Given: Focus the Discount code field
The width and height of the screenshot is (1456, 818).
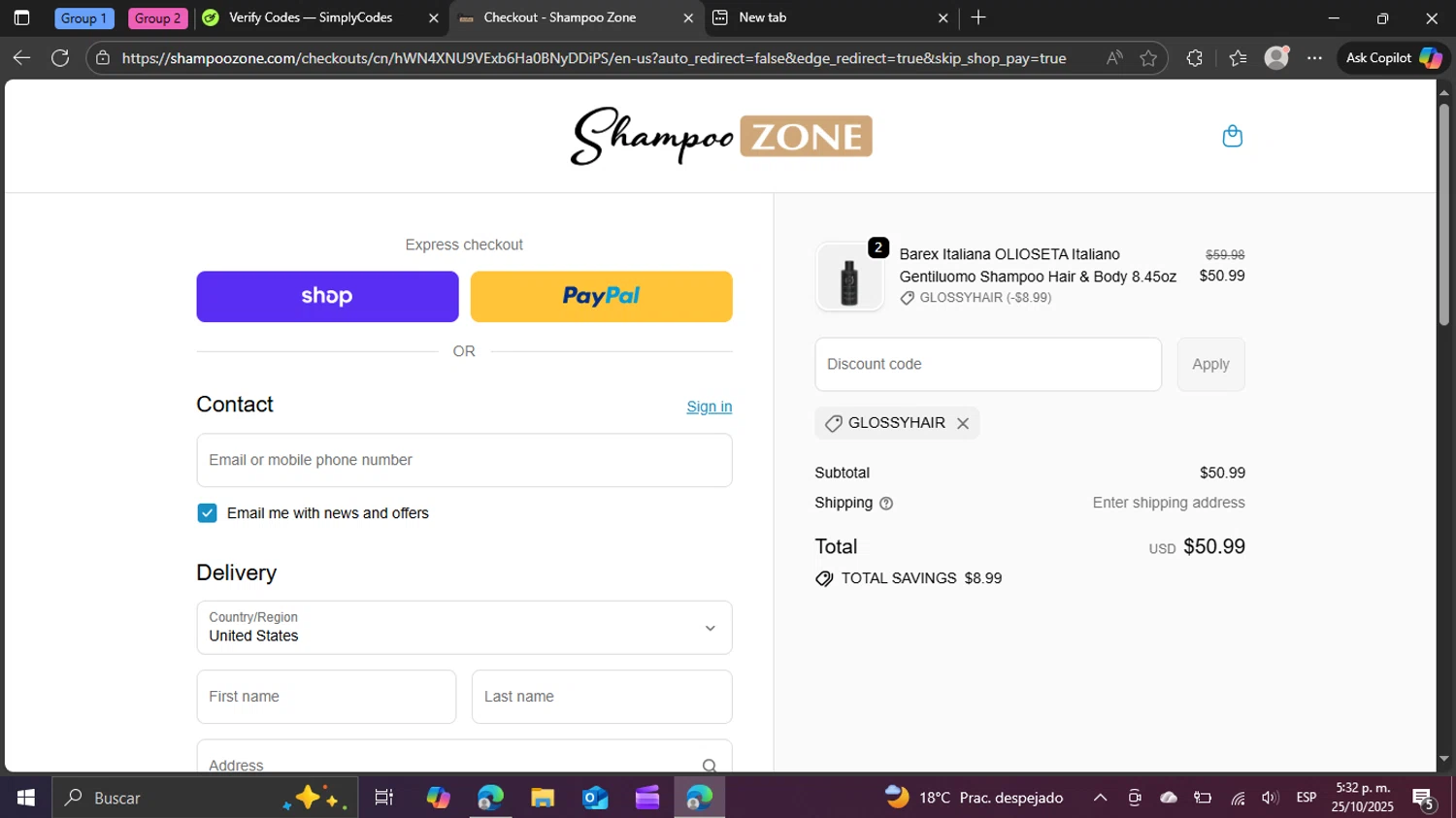Looking at the screenshot, I should [988, 364].
